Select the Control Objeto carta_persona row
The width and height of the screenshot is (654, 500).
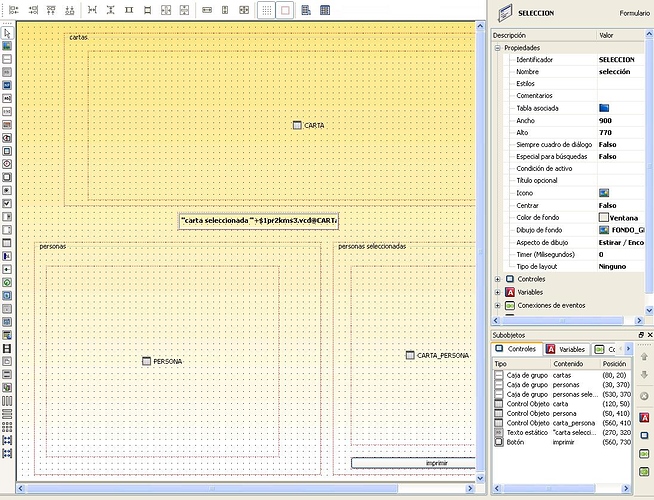[x=562, y=423]
